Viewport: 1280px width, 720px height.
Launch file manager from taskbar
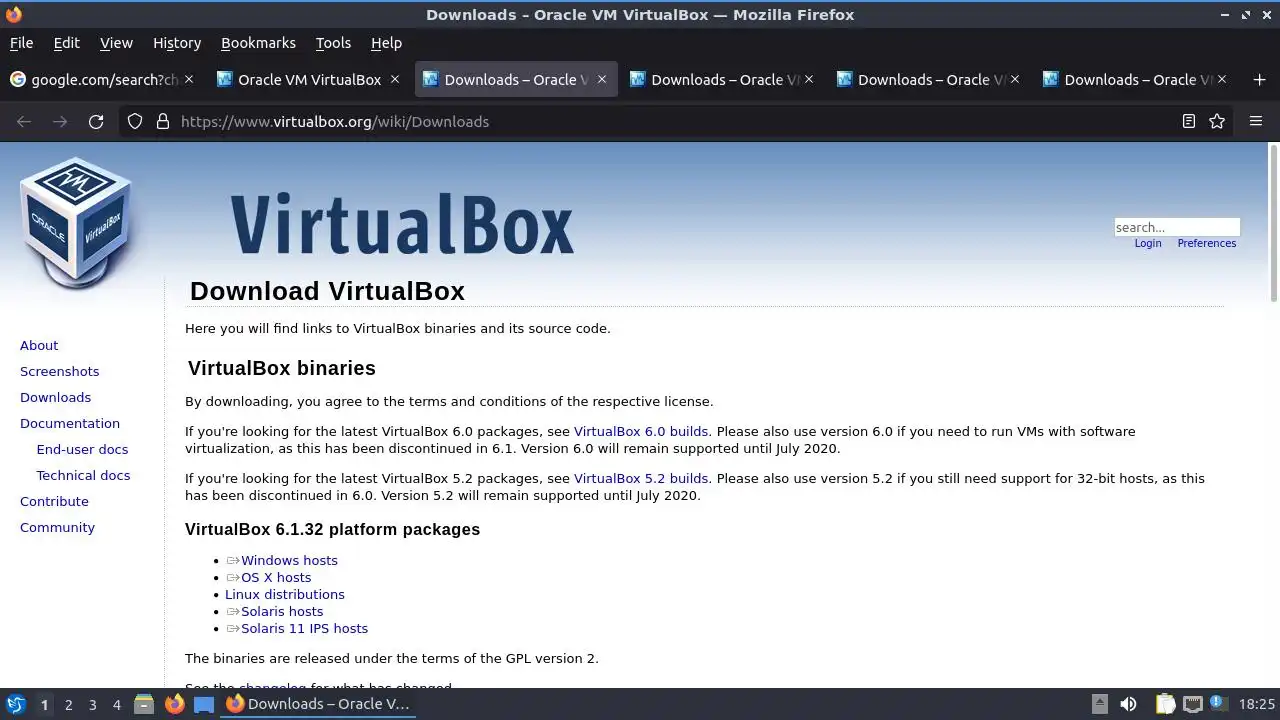click(143, 704)
